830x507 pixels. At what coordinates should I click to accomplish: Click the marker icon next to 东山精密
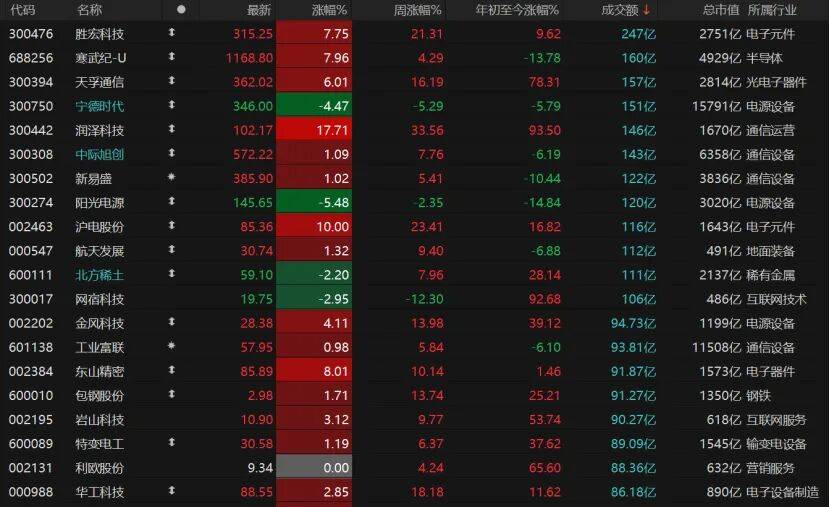coord(170,370)
